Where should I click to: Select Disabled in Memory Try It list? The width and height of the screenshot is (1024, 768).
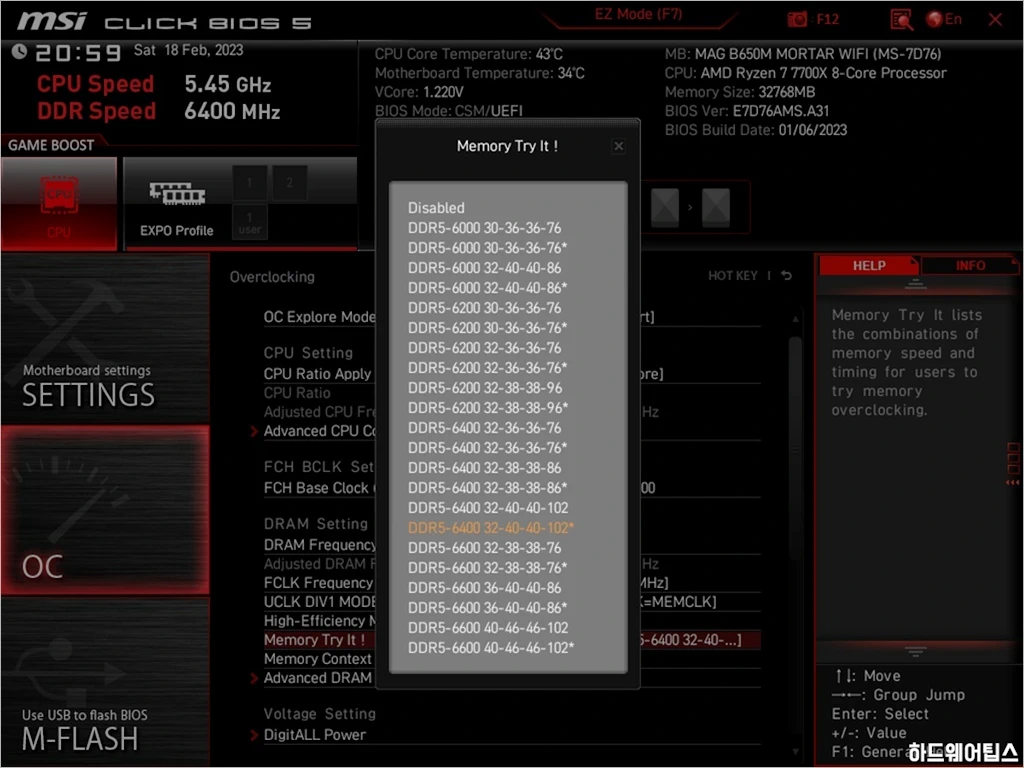coord(436,208)
